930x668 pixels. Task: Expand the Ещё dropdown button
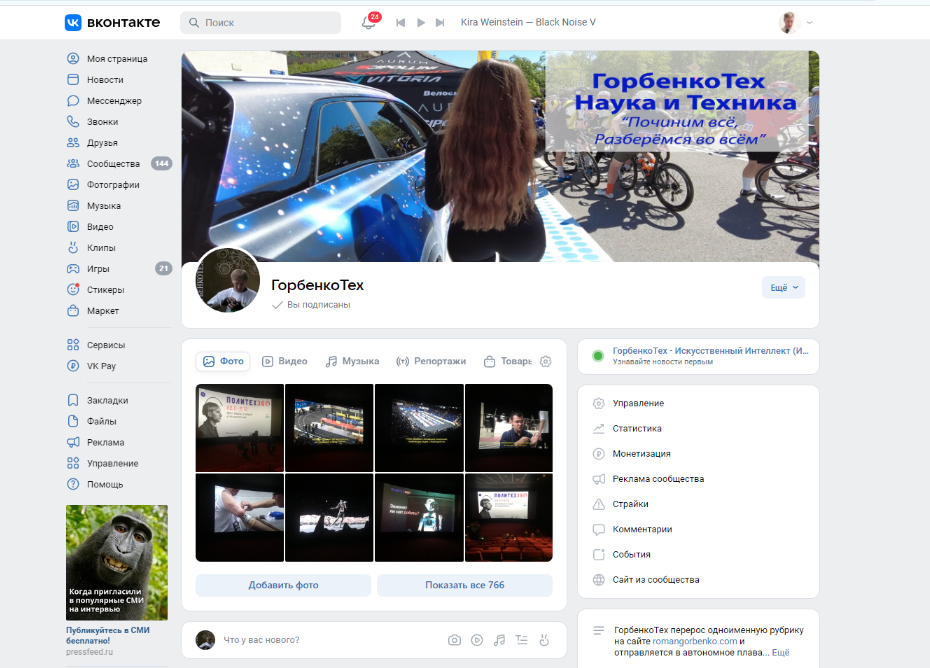tap(783, 288)
